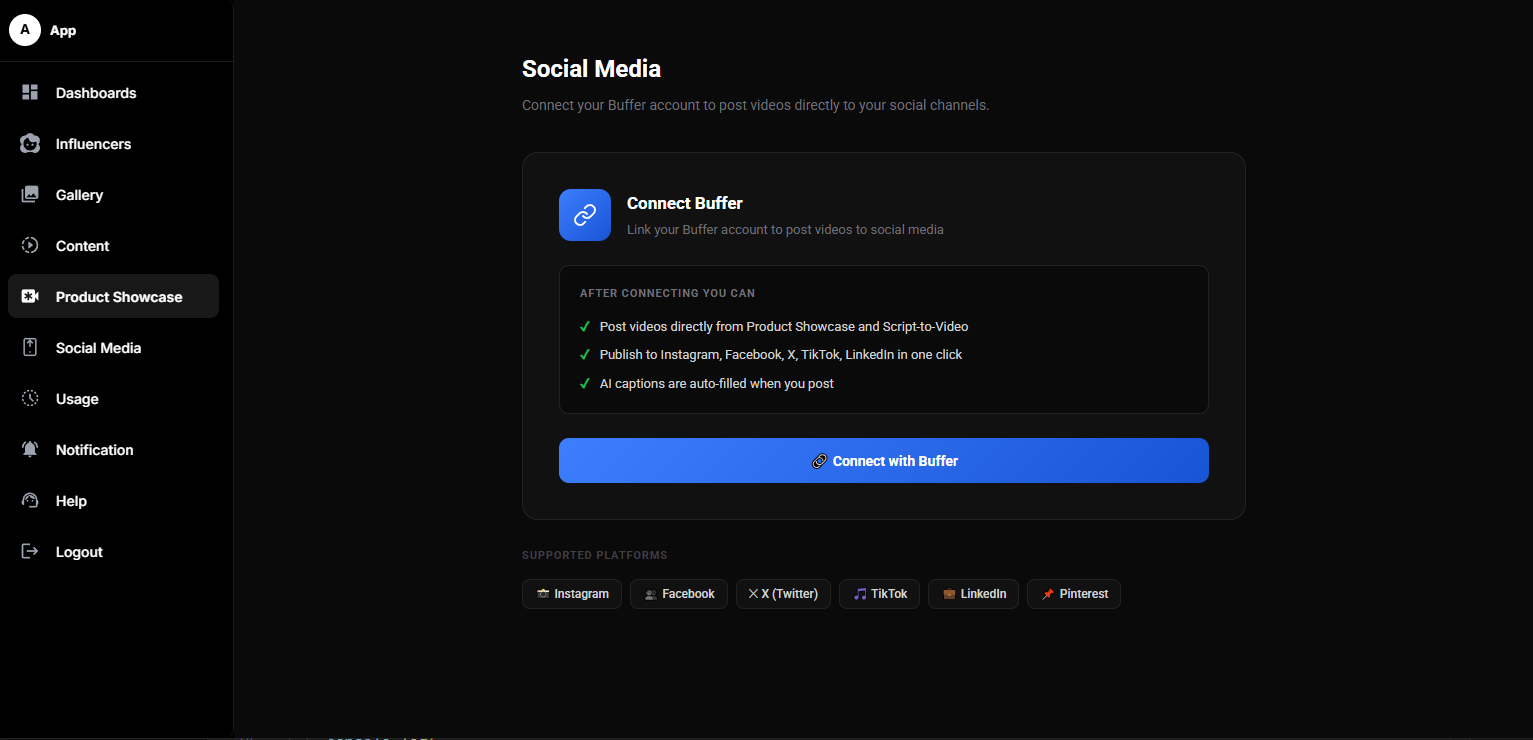
Task: Click the App avatar letter A
Action: [x=25, y=30]
